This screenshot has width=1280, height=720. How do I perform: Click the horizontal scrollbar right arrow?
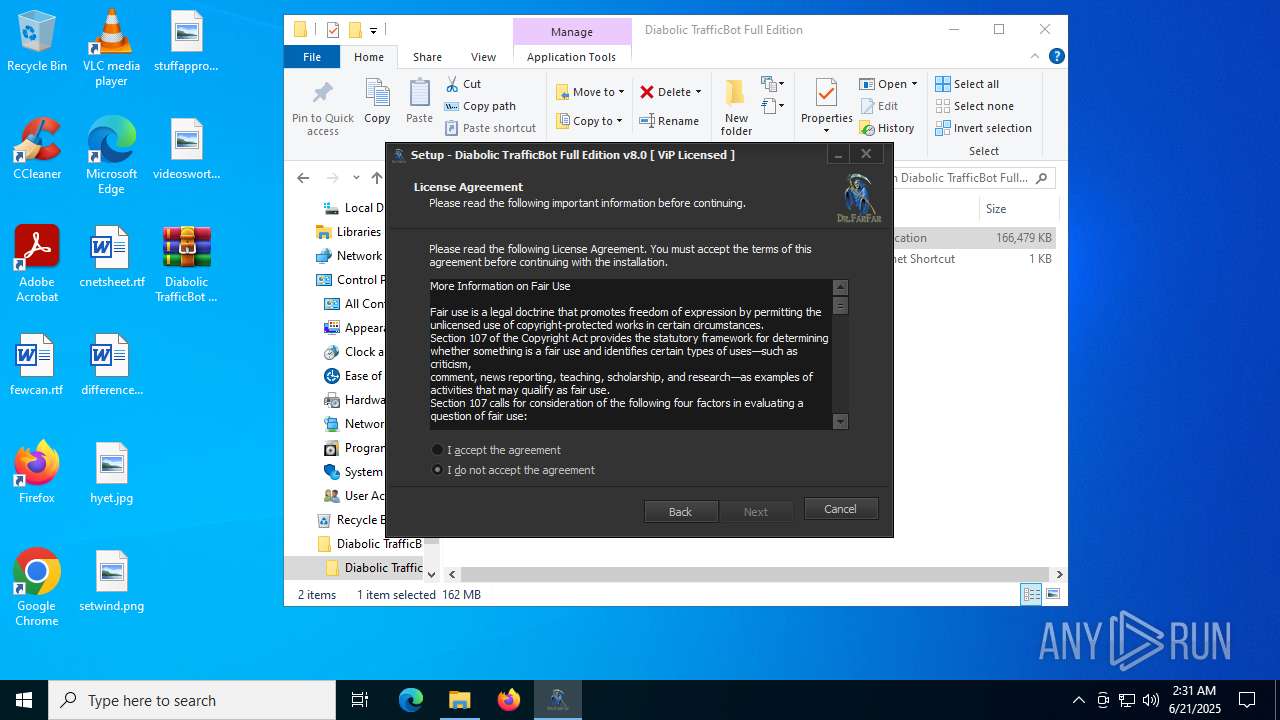[1059, 575]
